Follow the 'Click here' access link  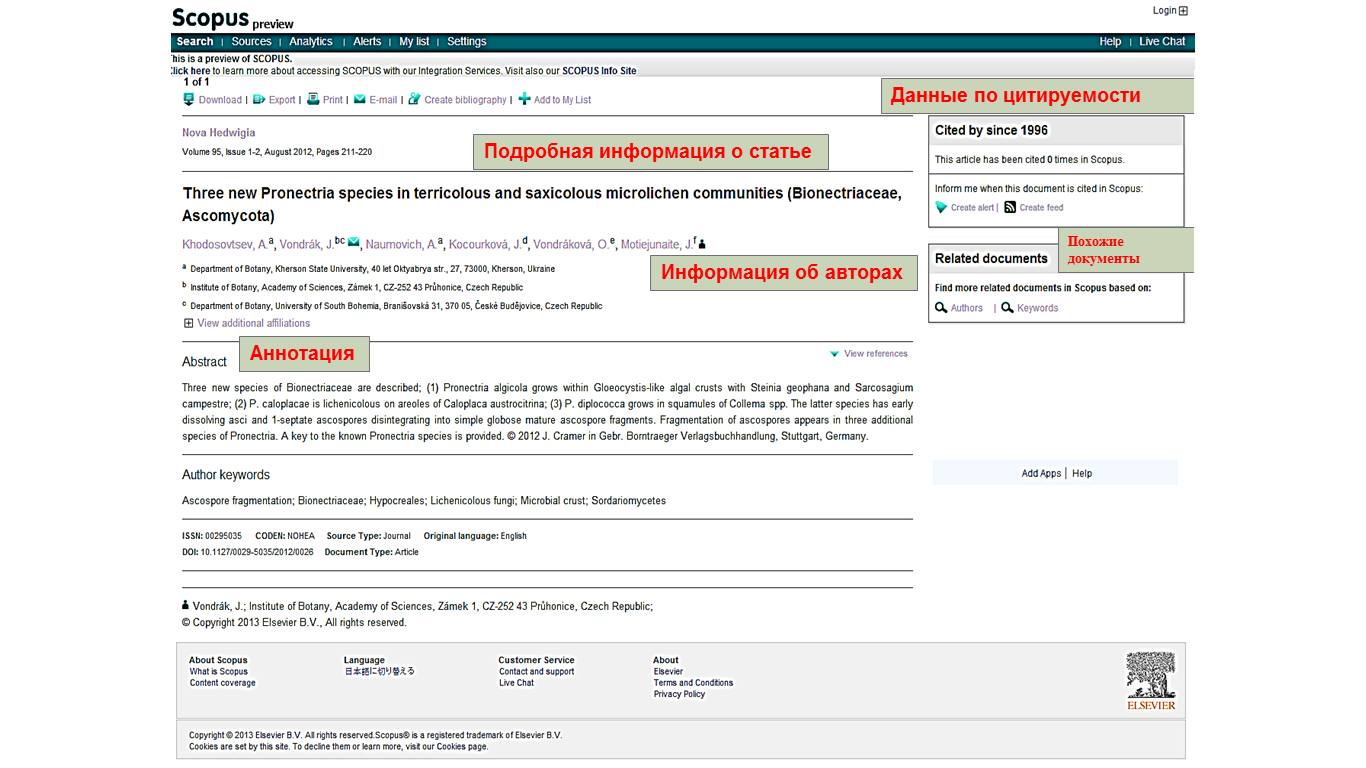[191, 71]
